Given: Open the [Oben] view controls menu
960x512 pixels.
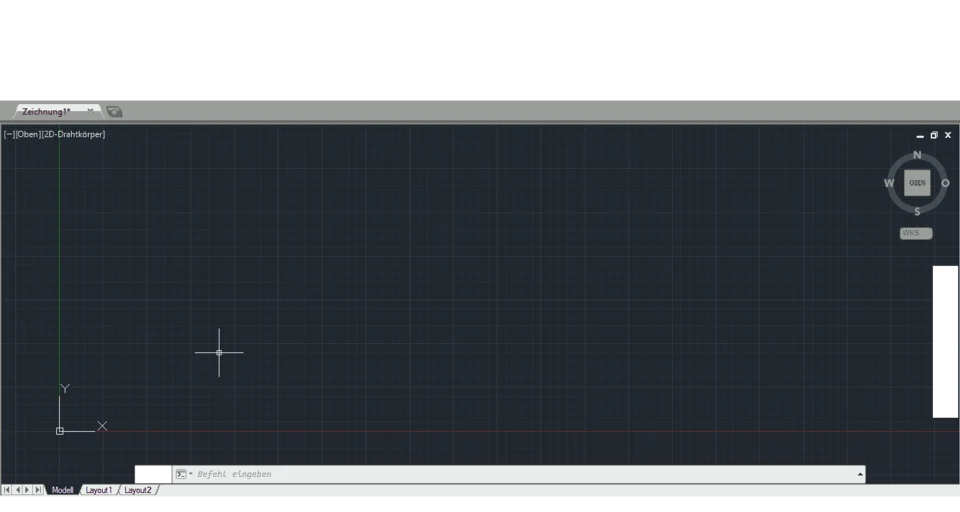Looking at the screenshot, I should (28, 134).
